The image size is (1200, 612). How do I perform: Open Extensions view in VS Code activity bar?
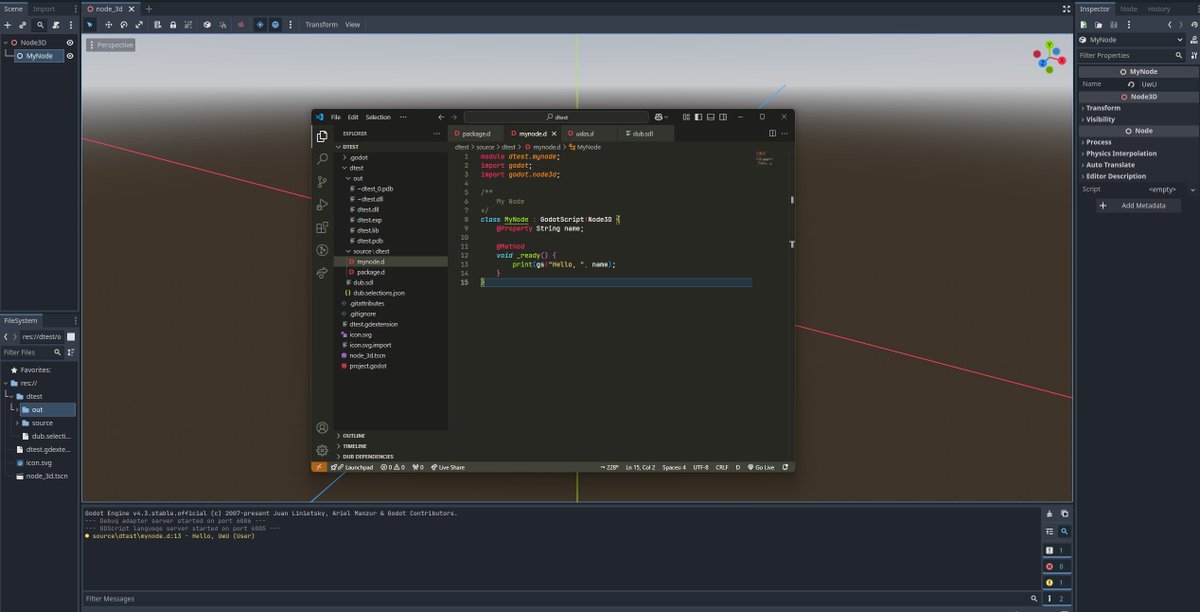pyautogui.click(x=322, y=228)
